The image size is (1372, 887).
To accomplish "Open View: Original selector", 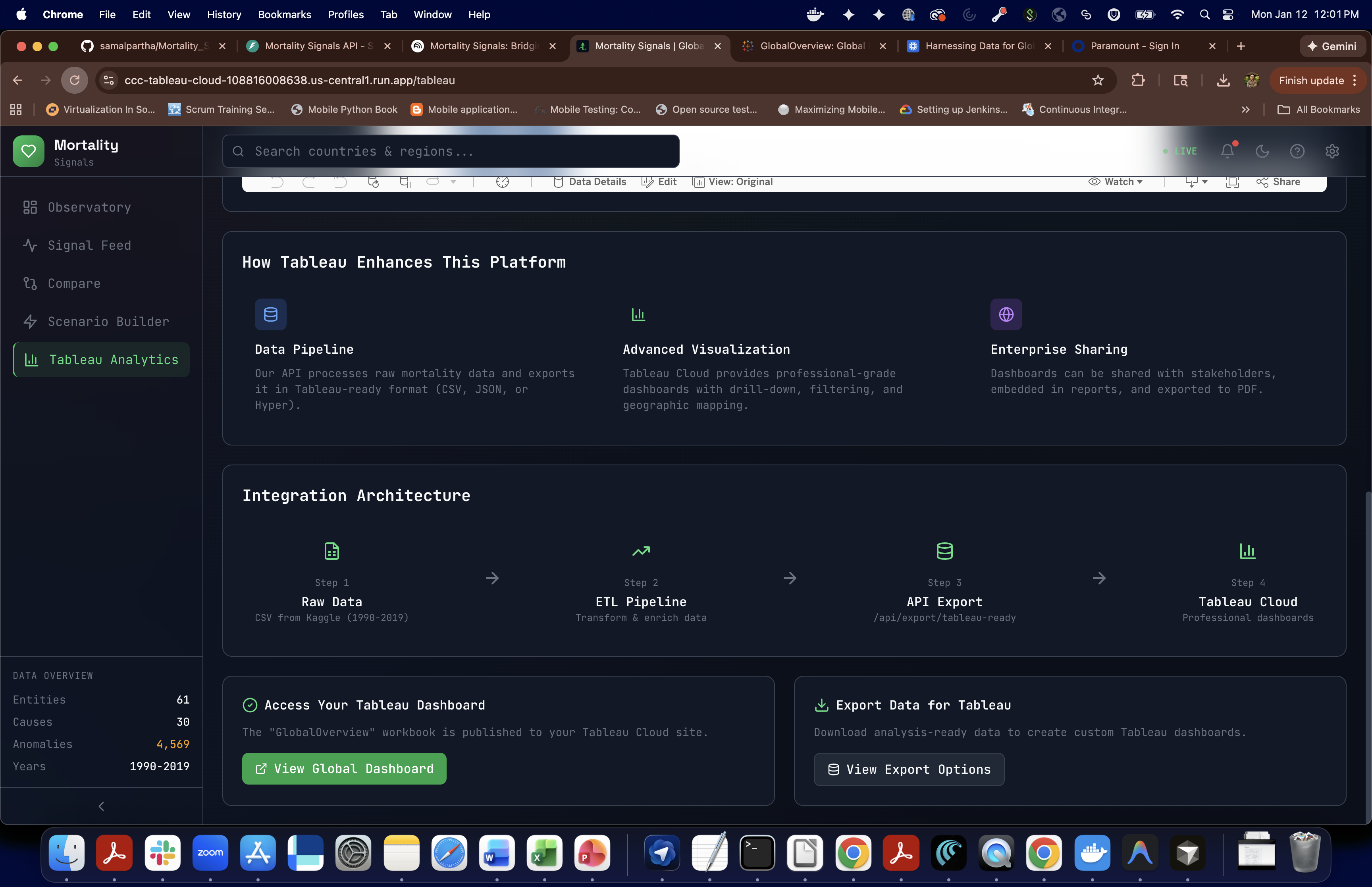I will [x=732, y=182].
